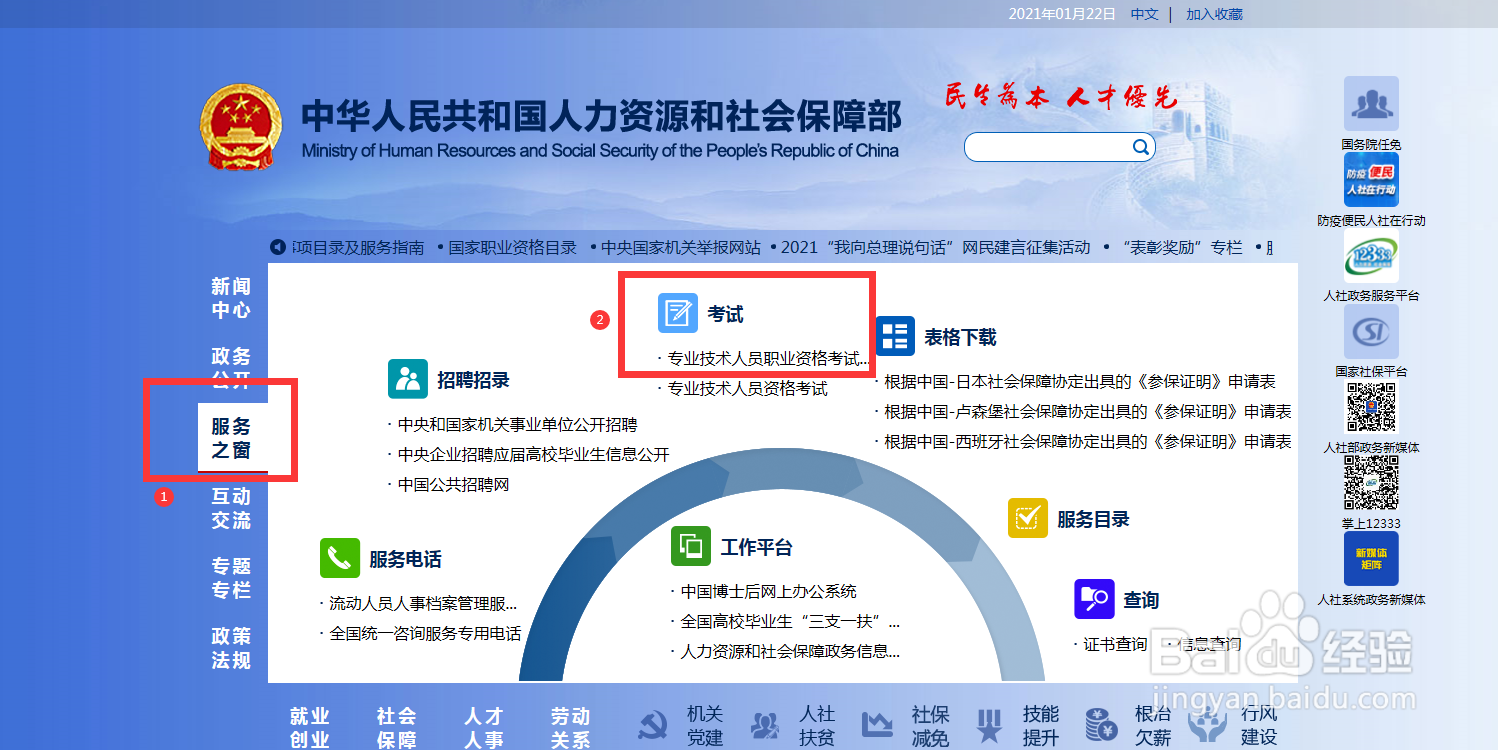Open "我向总理说句话" 网民建言征集活动 link
The width and height of the screenshot is (1498, 750).
point(936,247)
